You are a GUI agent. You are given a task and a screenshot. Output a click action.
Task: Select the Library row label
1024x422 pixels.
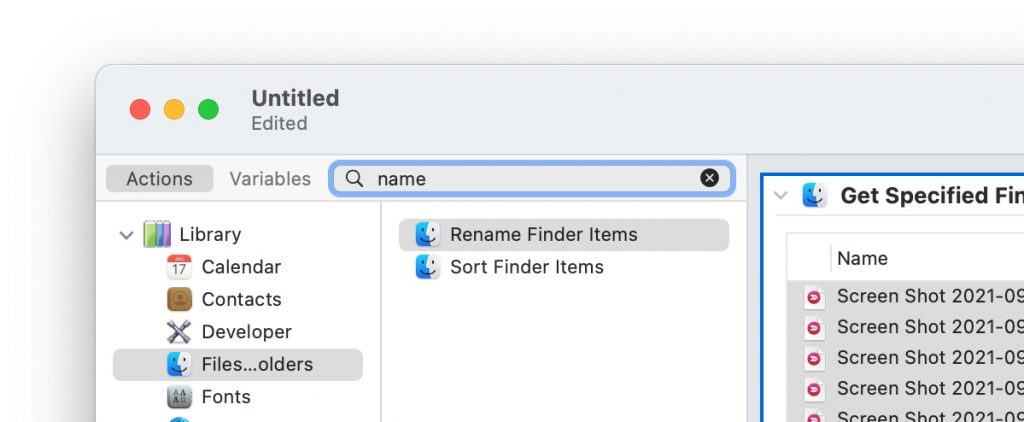pyautogui.click(x=210, y=235)
